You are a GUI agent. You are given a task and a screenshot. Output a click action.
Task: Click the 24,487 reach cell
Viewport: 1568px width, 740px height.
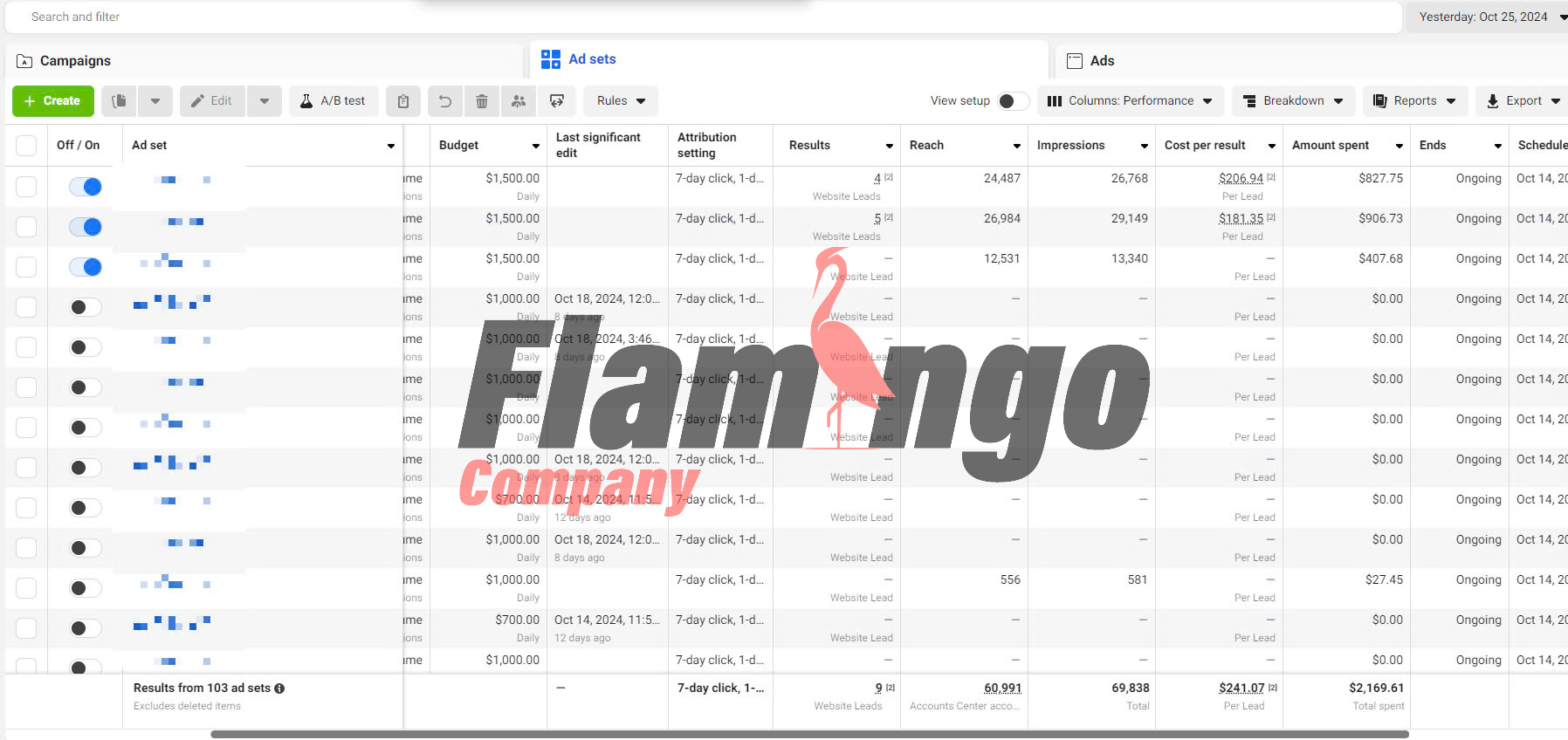pos(1001,178)
